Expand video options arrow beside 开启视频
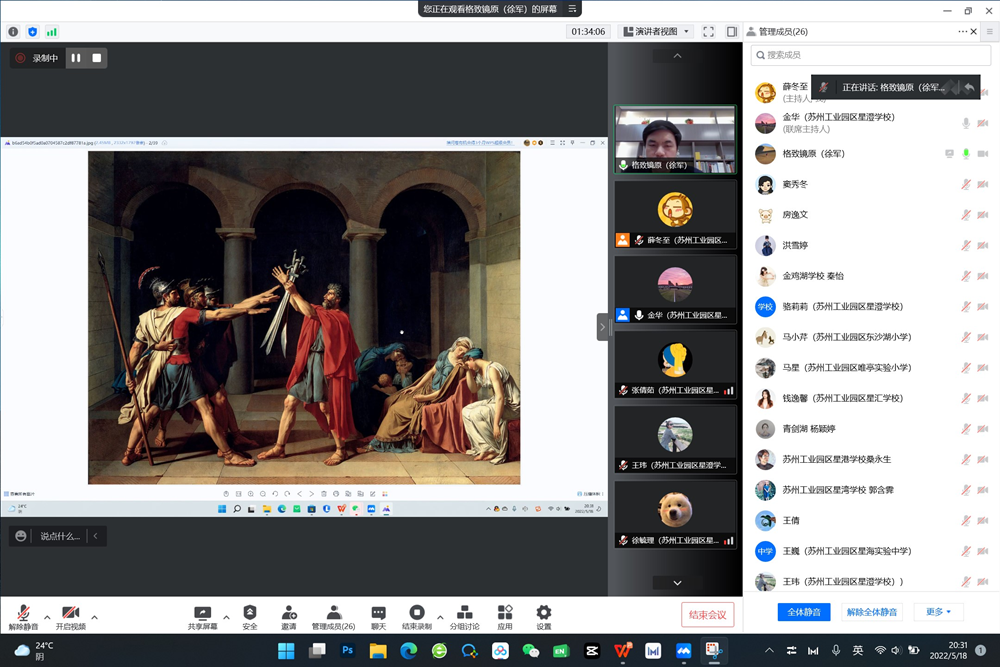The width and height of the screenshot is (1000, 667). point(94,617)
